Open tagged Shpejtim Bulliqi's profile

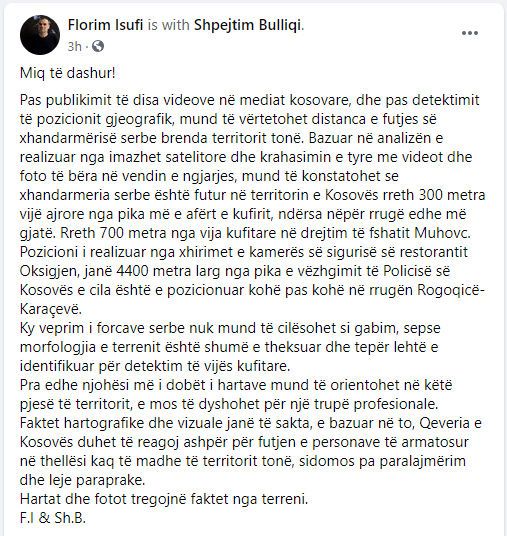(248, 25)
